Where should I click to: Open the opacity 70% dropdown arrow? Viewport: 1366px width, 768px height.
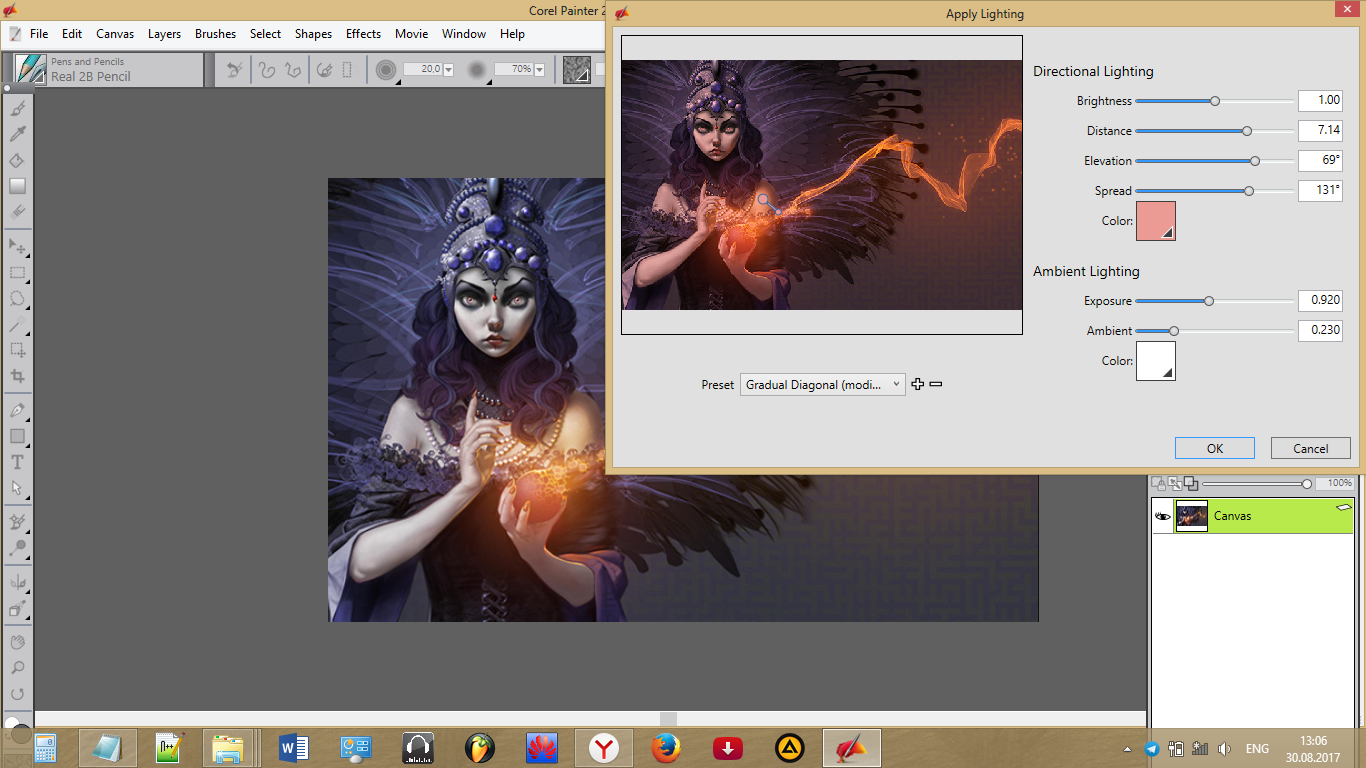point(540,70)
